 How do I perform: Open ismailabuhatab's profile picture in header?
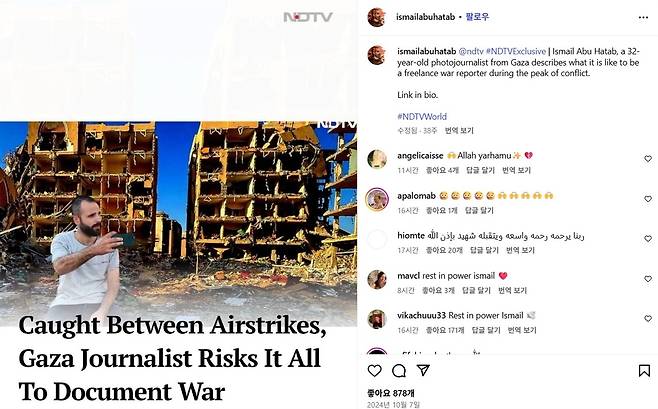pos(376,17)
